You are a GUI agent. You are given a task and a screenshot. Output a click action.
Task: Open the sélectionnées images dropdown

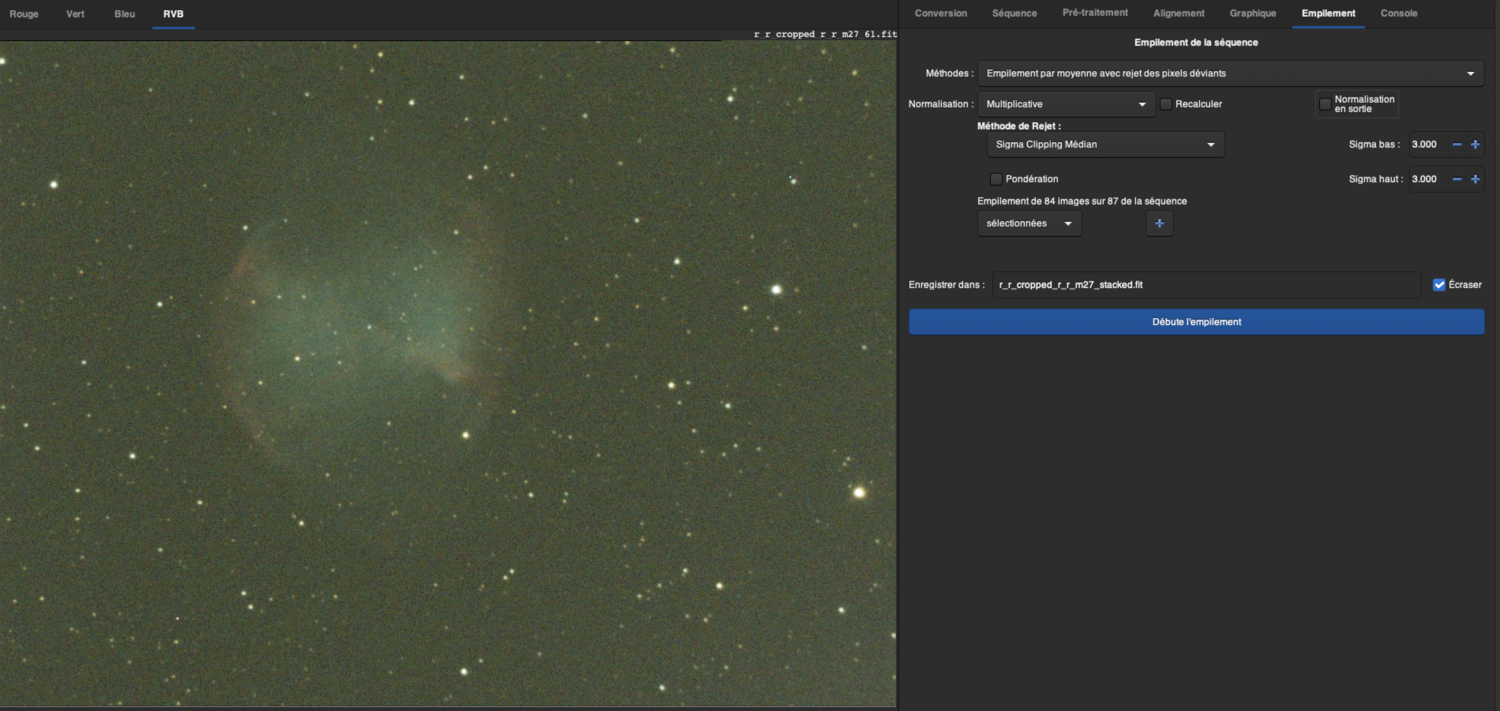1029,224
